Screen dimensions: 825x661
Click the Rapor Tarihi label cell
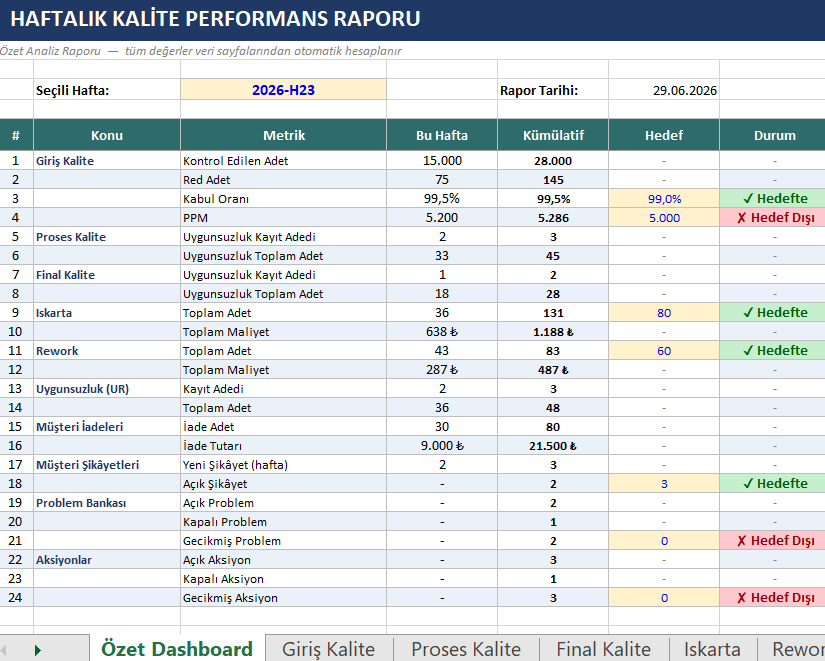[553, 89]
